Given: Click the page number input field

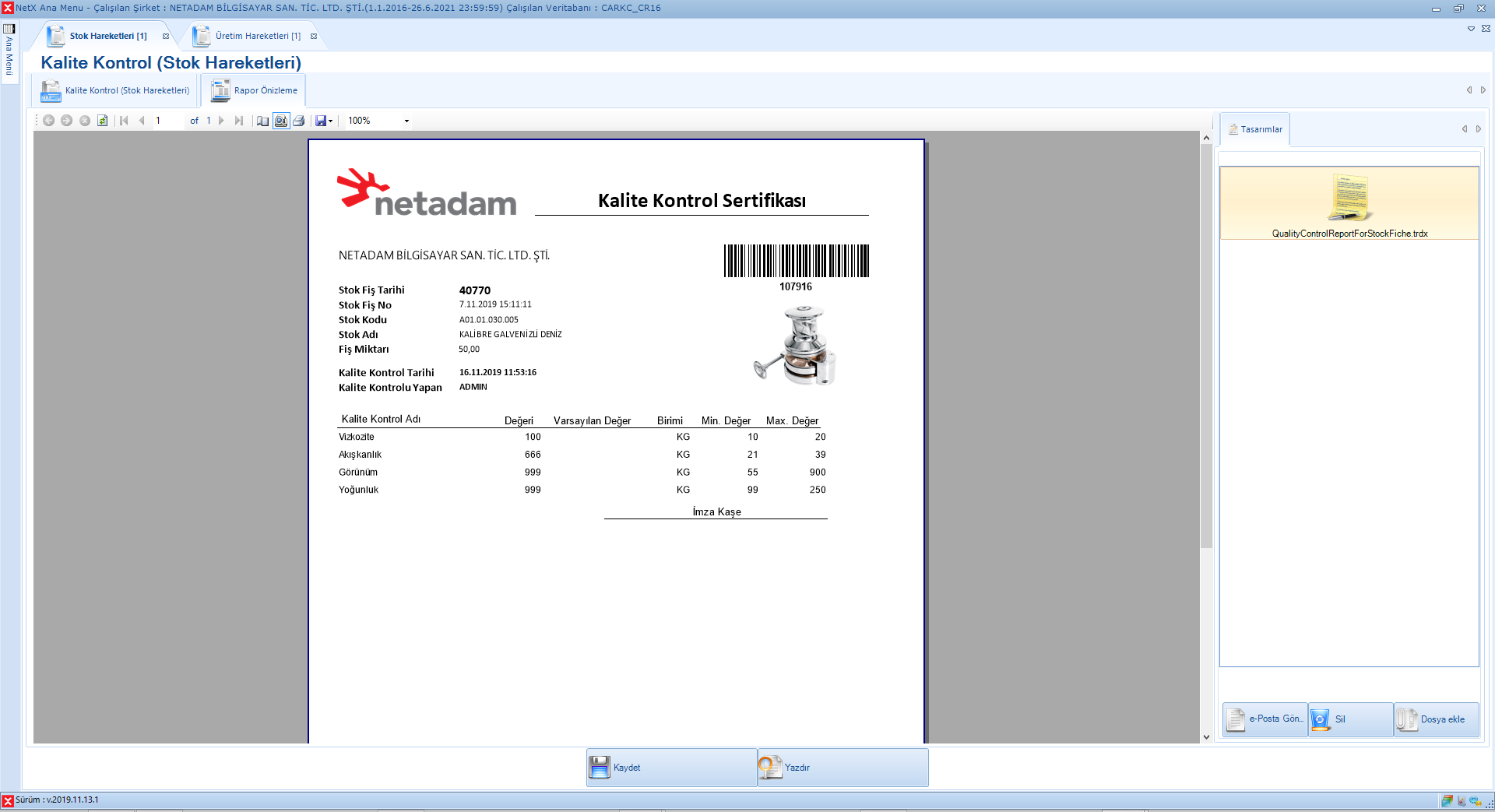Looking at the screenshot, I should coord(169,121).
